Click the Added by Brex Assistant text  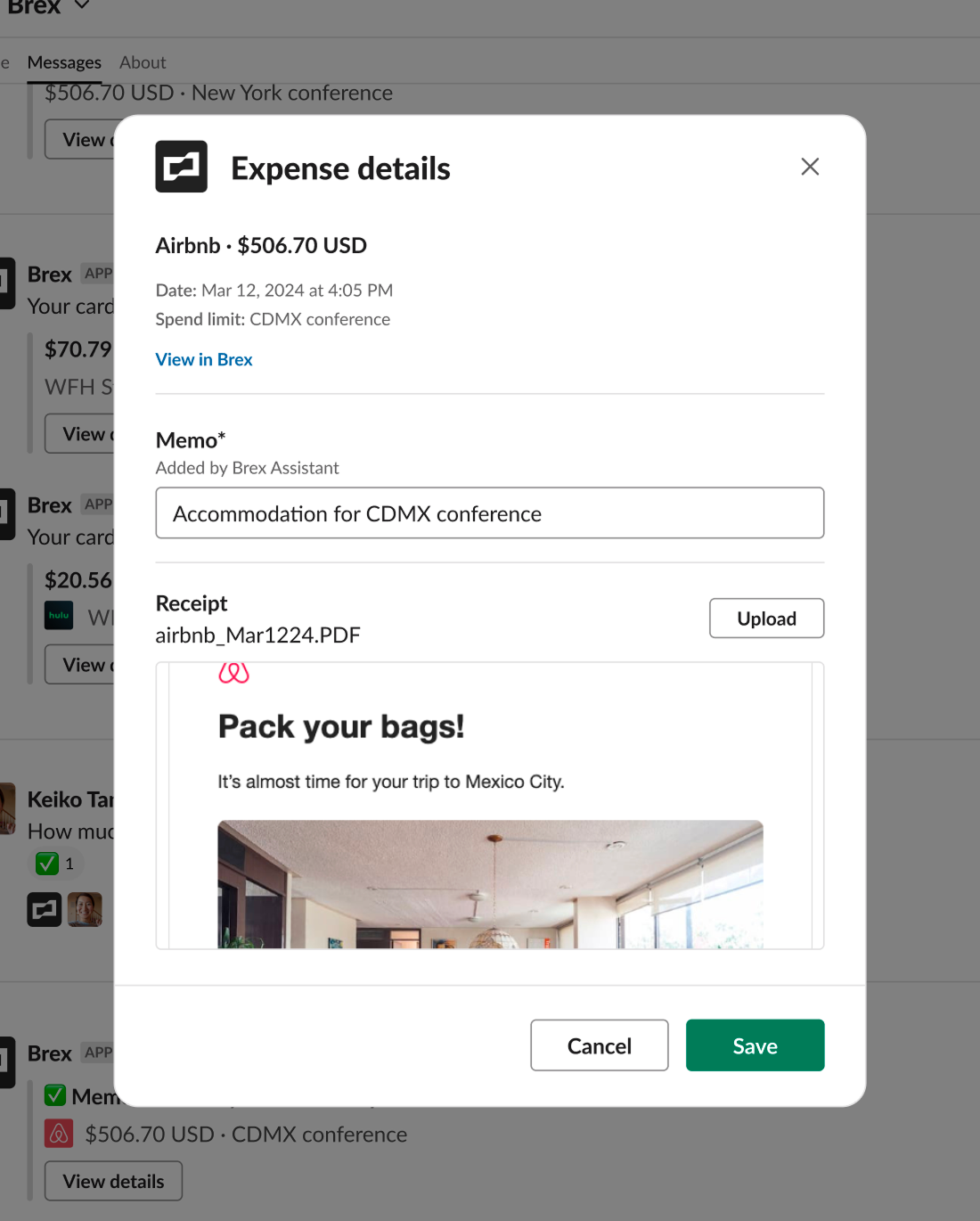tap(248, 468)
